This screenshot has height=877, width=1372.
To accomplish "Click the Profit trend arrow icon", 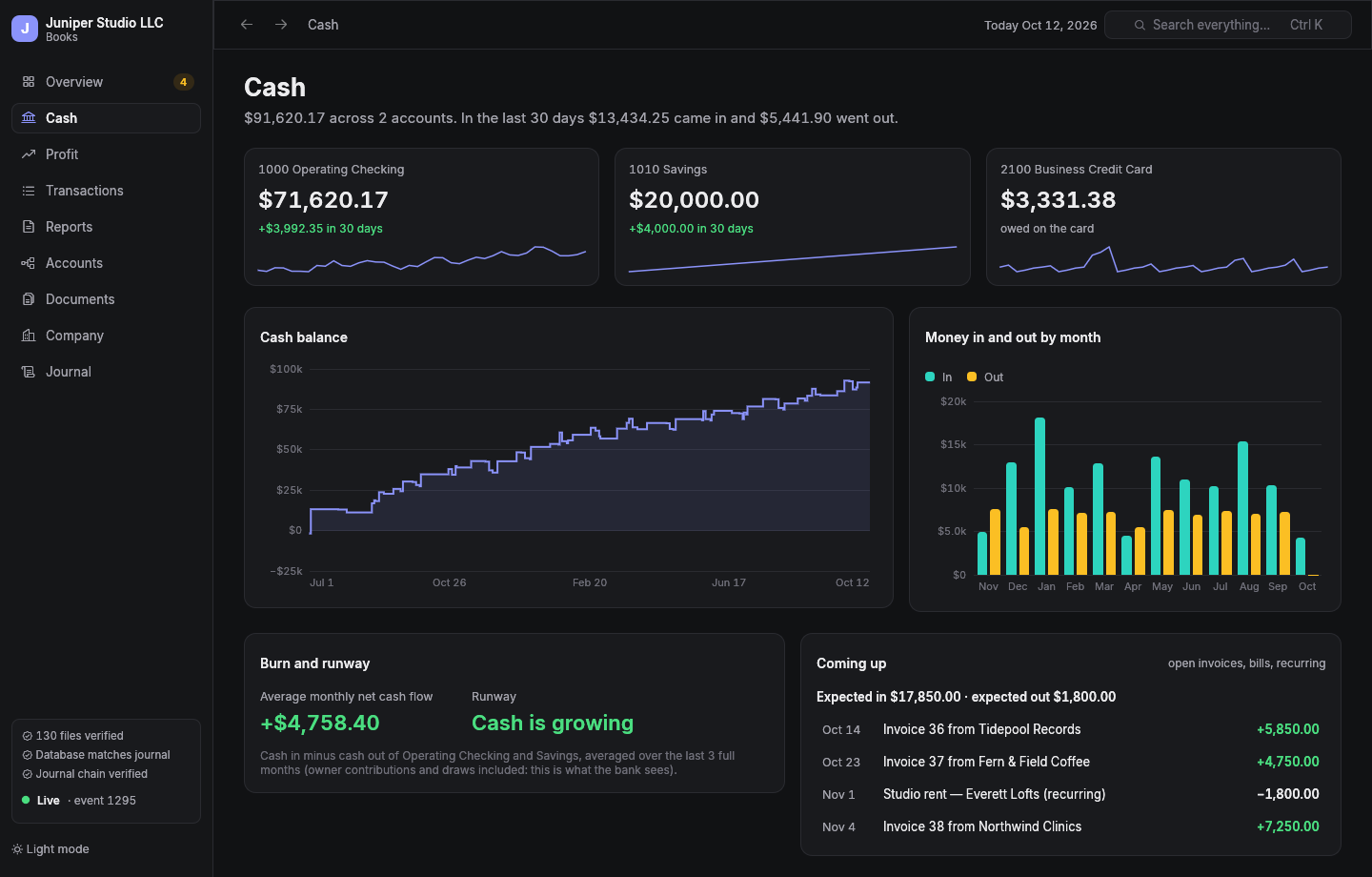I will (29, 154).
